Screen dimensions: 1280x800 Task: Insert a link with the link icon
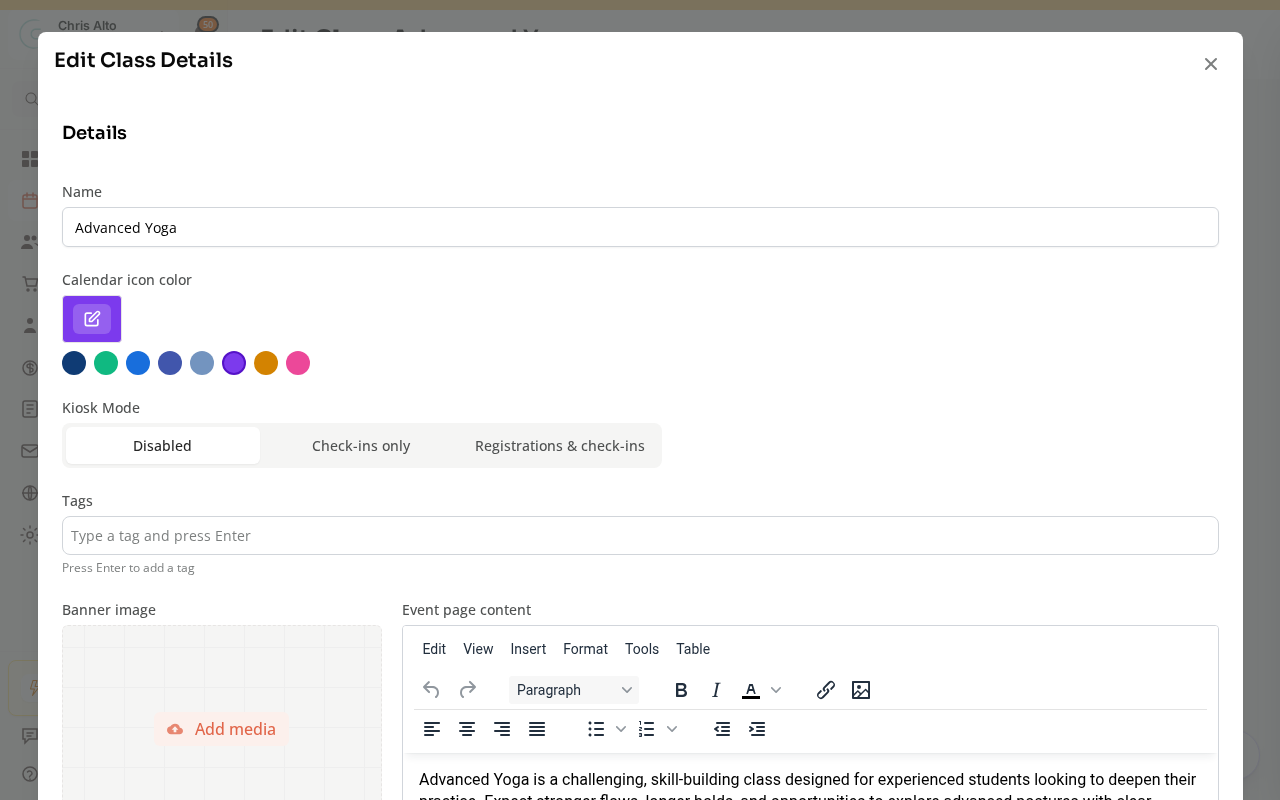(825, 690)
